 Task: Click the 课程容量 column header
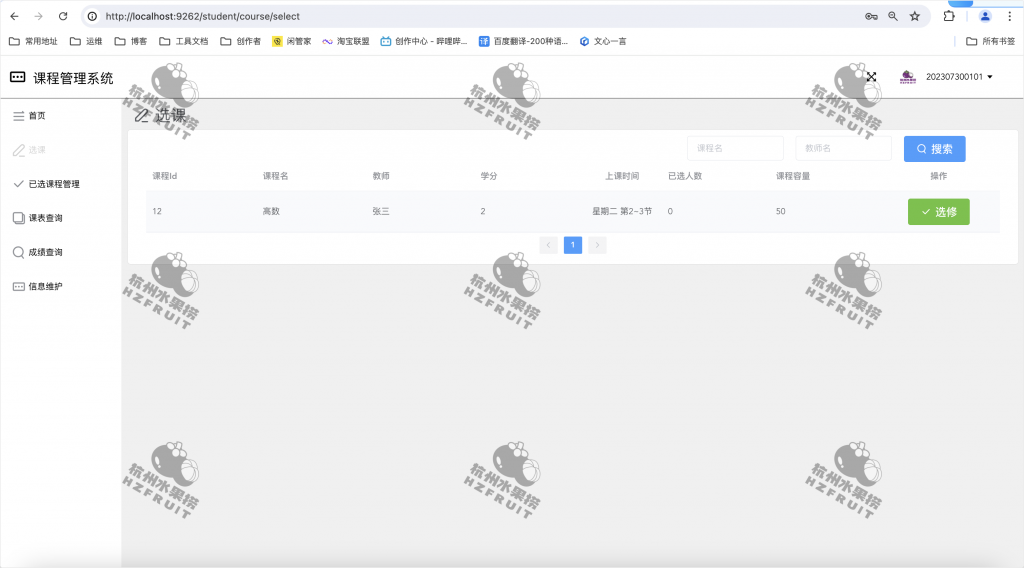793,176
